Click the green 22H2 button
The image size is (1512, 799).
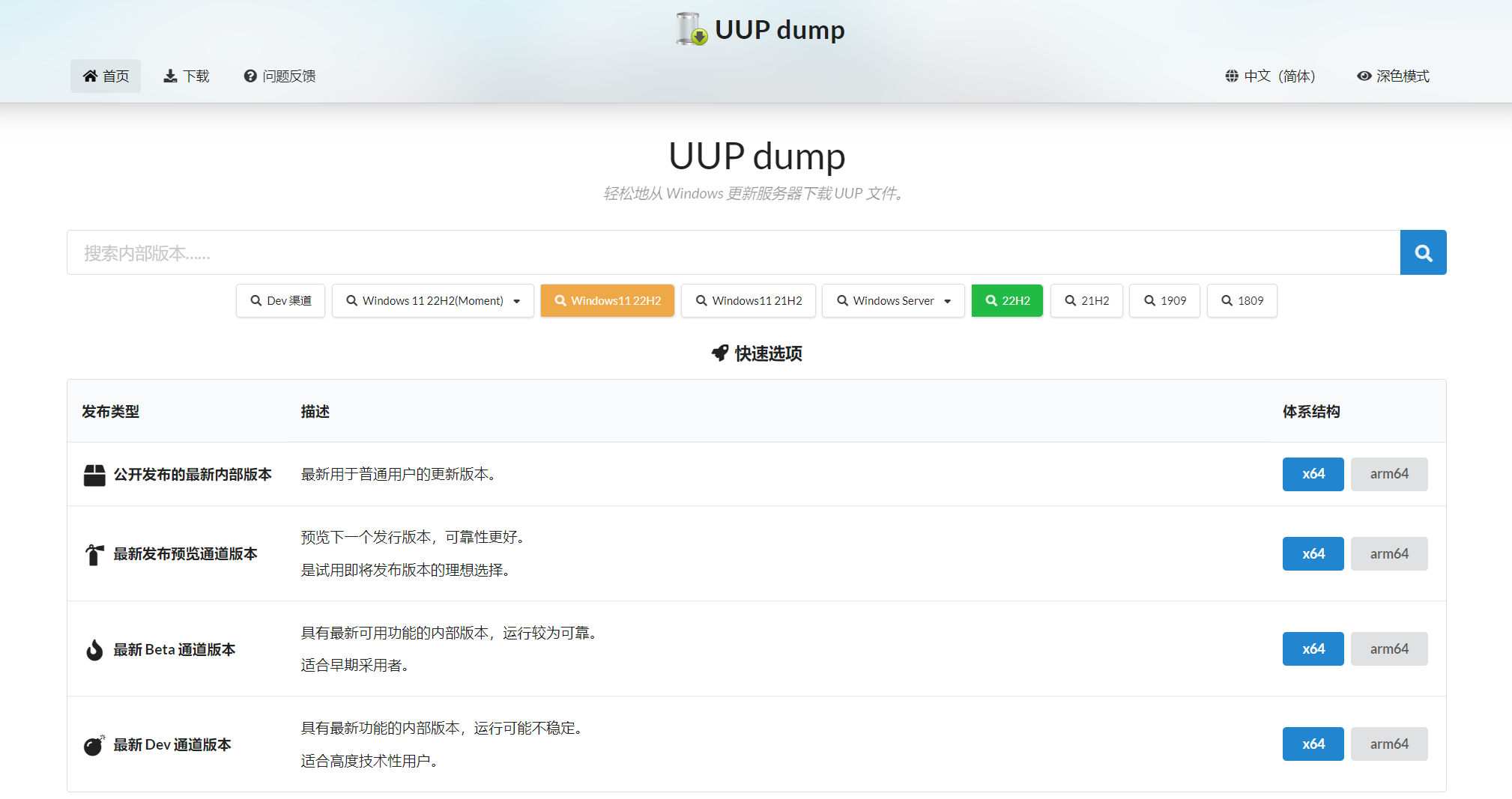click(1007, 300)
